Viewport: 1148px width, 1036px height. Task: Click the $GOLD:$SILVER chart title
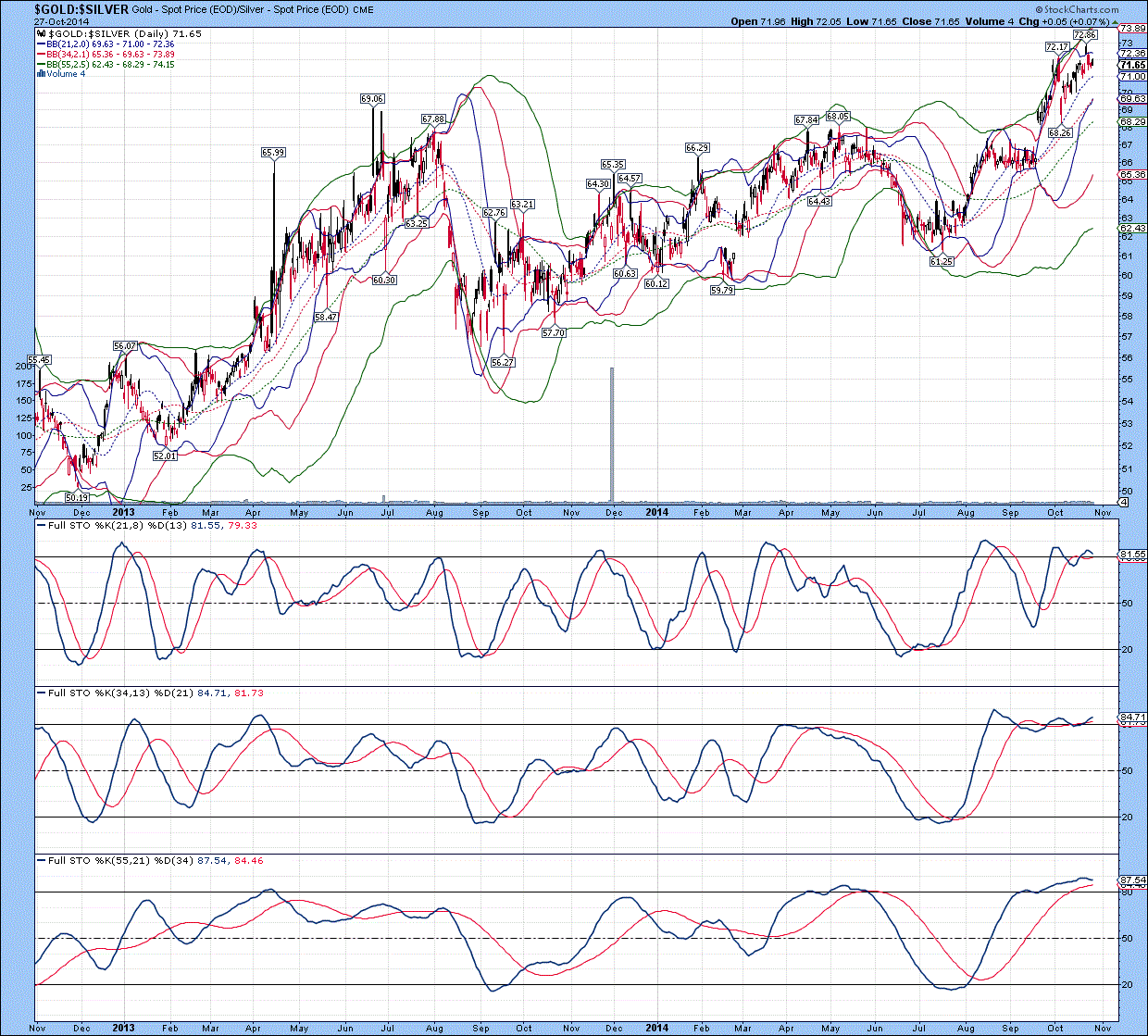click(x=81, y=9)
